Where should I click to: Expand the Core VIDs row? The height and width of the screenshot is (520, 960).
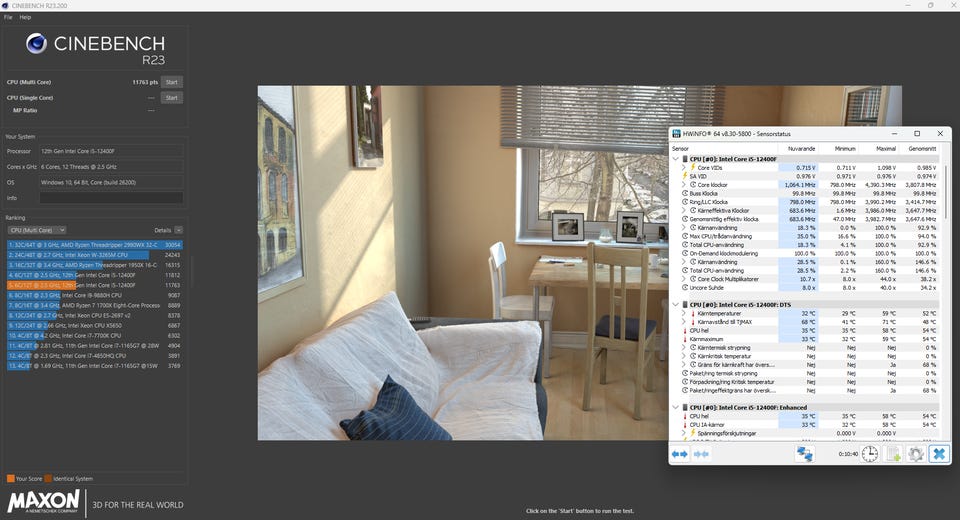pyautogui.click(x=684, y=167)
